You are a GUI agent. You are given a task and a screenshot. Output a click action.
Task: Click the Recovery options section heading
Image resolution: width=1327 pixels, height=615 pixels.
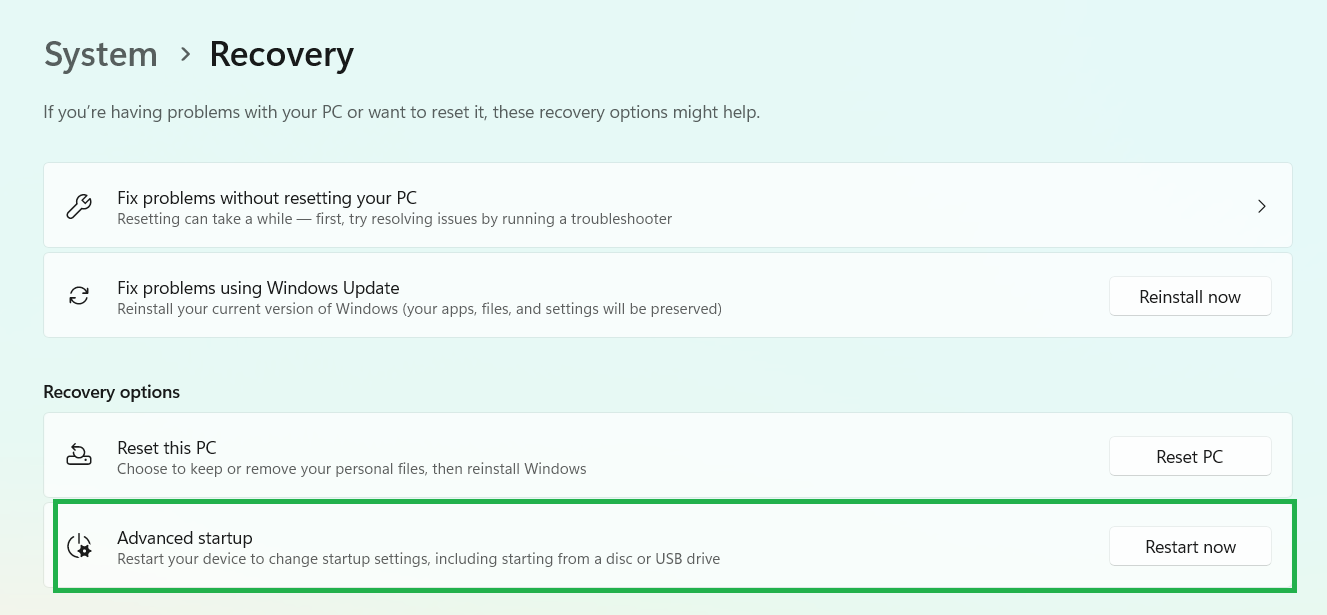pos(112,392)
